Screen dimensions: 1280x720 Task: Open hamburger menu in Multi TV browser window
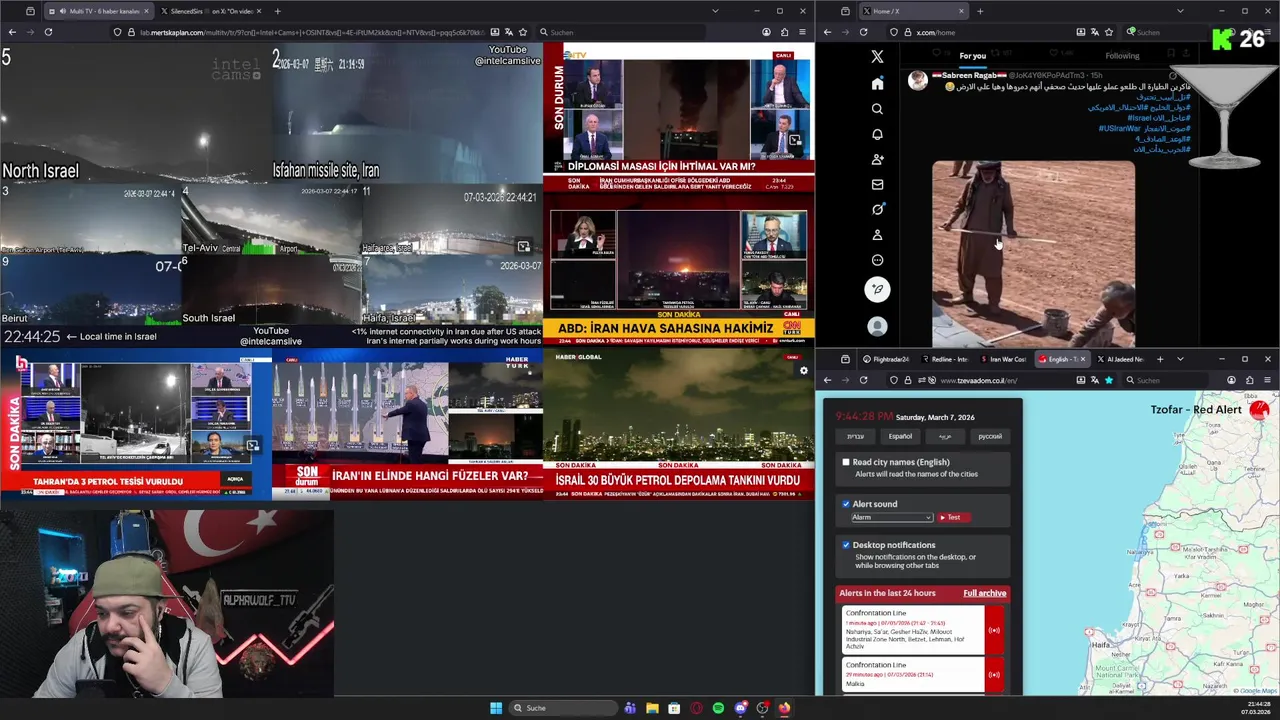point(803,32)
